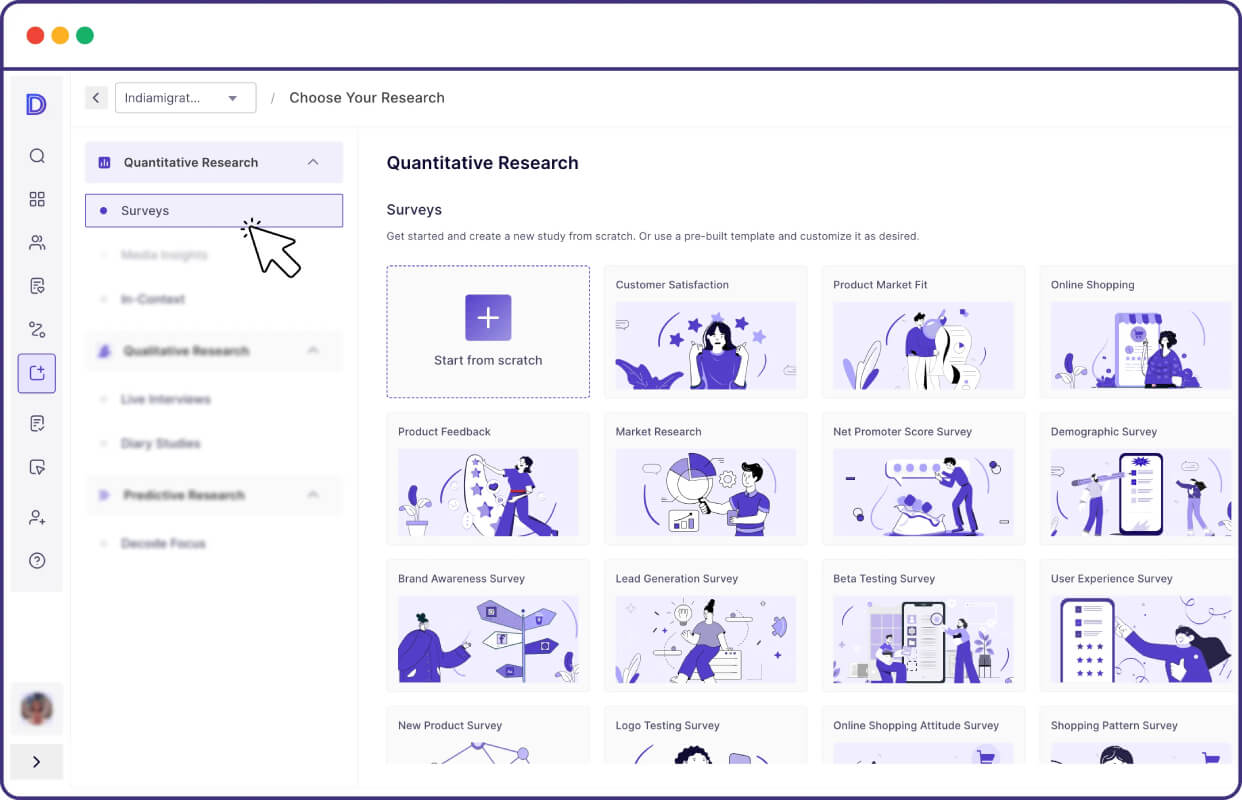This screenshot has width=1242, height=800.
Task: Select Diary Studies in the left panel
Action: point(160,443)
